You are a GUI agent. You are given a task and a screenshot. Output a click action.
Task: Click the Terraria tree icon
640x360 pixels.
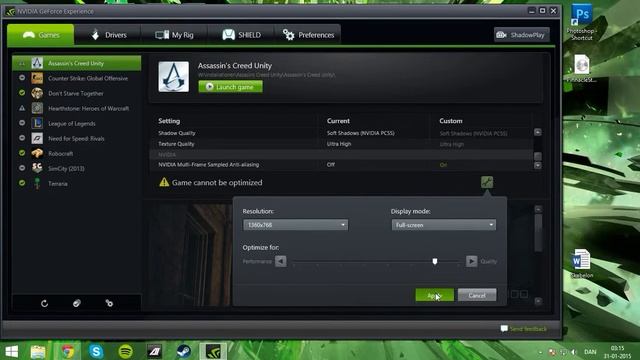(37, 184)
